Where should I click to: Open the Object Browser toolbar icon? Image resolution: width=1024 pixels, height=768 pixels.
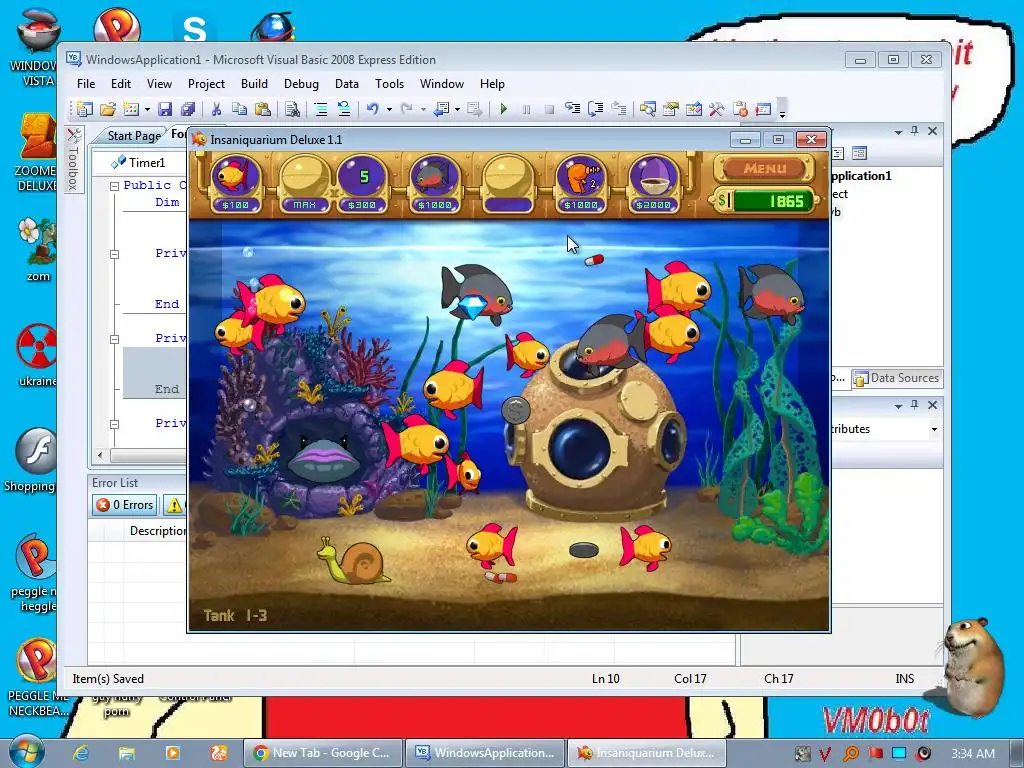click(x=694, y=109)
